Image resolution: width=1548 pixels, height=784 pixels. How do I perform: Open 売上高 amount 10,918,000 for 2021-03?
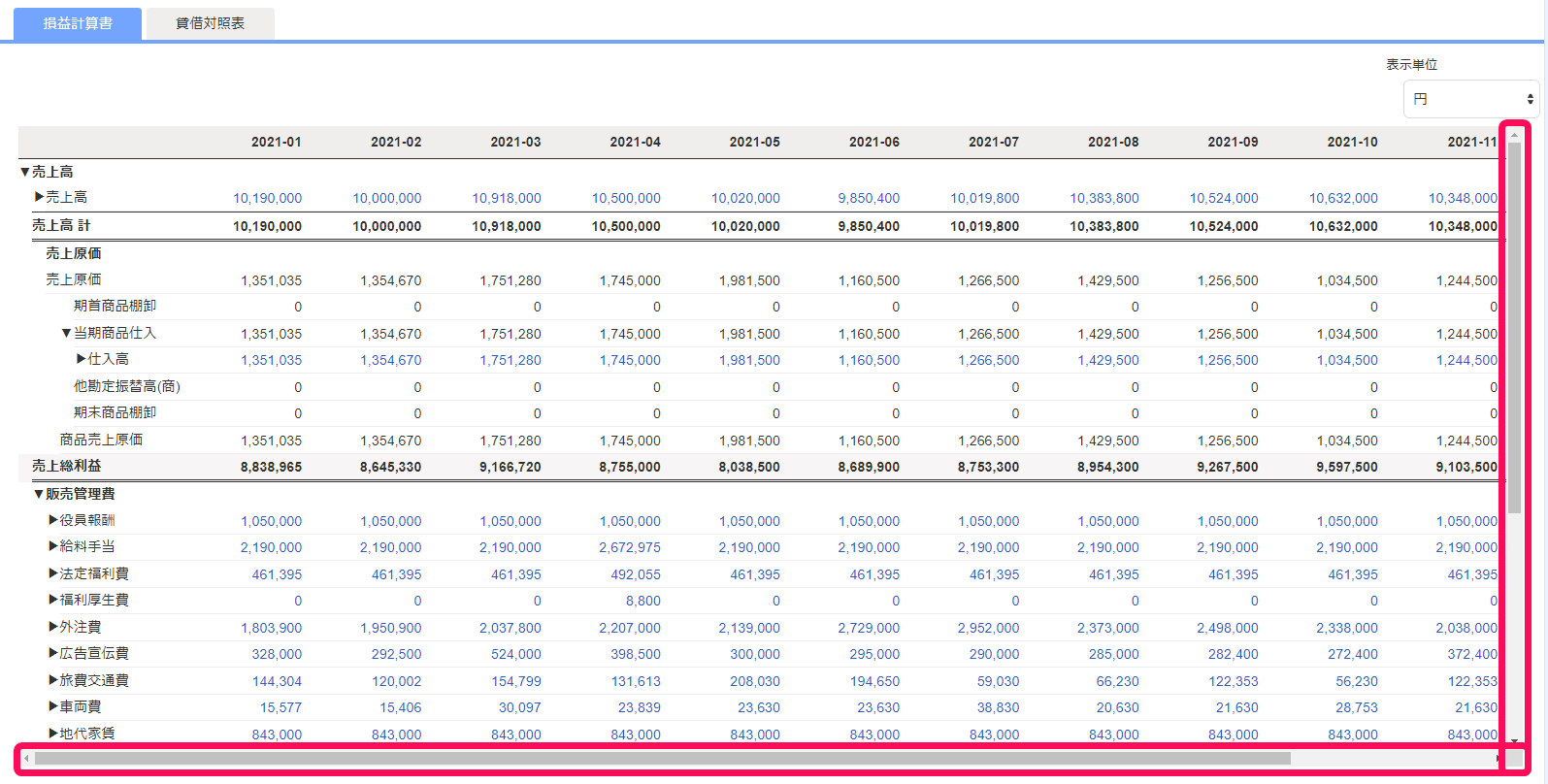coord(507,198)
